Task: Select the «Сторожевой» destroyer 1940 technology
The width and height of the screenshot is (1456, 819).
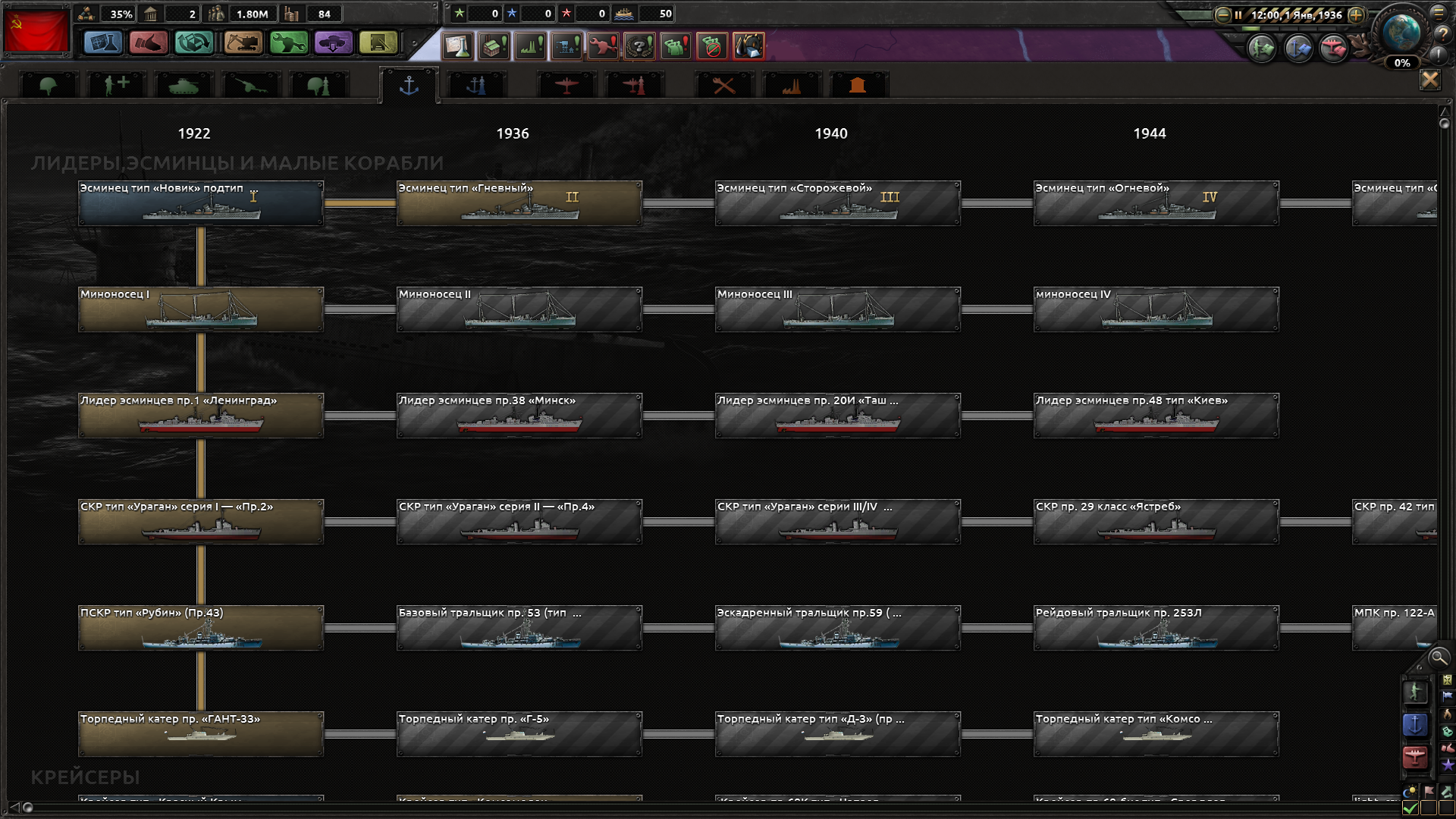Action: (x=838, y=203)
